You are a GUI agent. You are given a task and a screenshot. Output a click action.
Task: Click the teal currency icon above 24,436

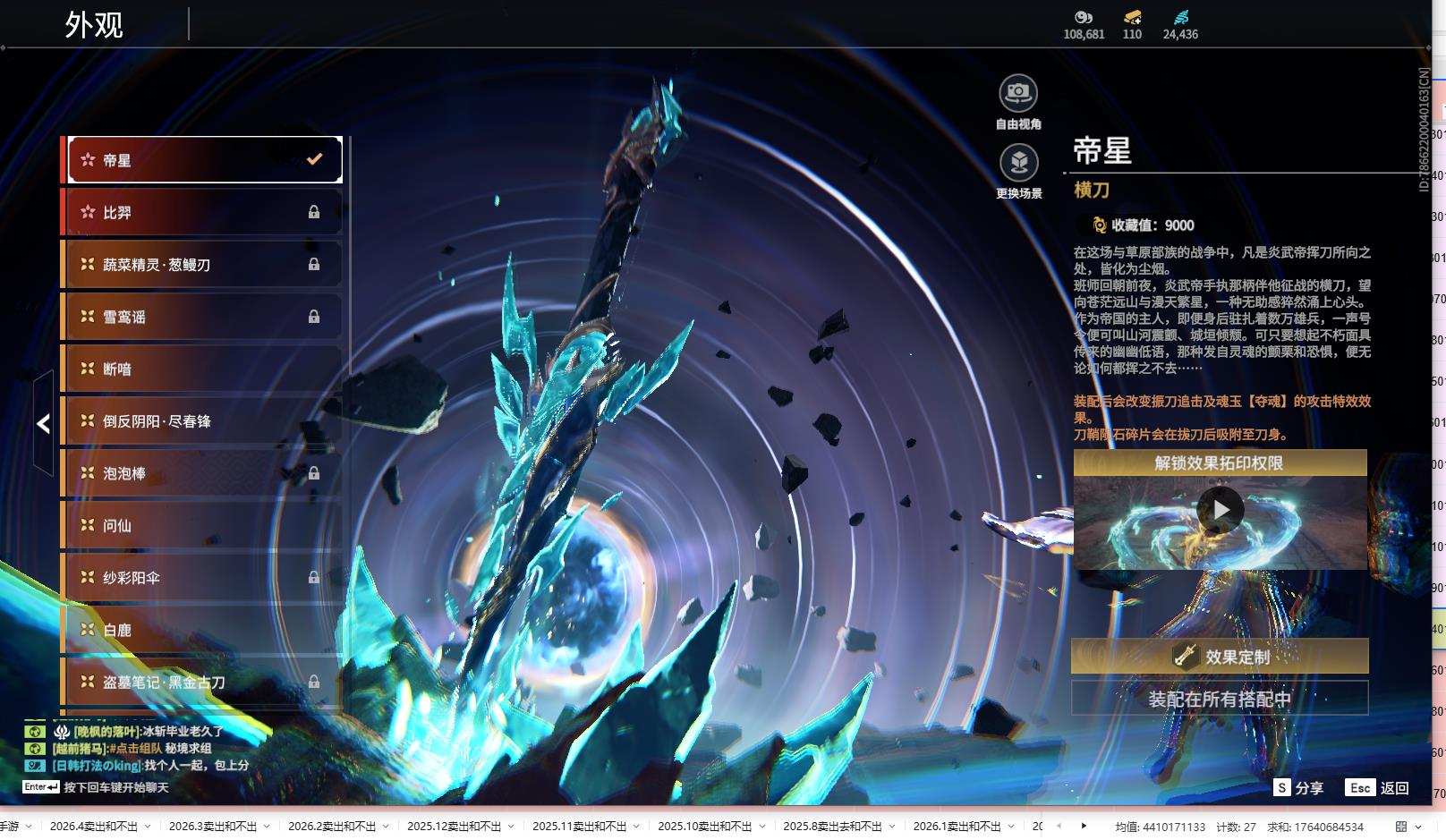coord(1180,17)
